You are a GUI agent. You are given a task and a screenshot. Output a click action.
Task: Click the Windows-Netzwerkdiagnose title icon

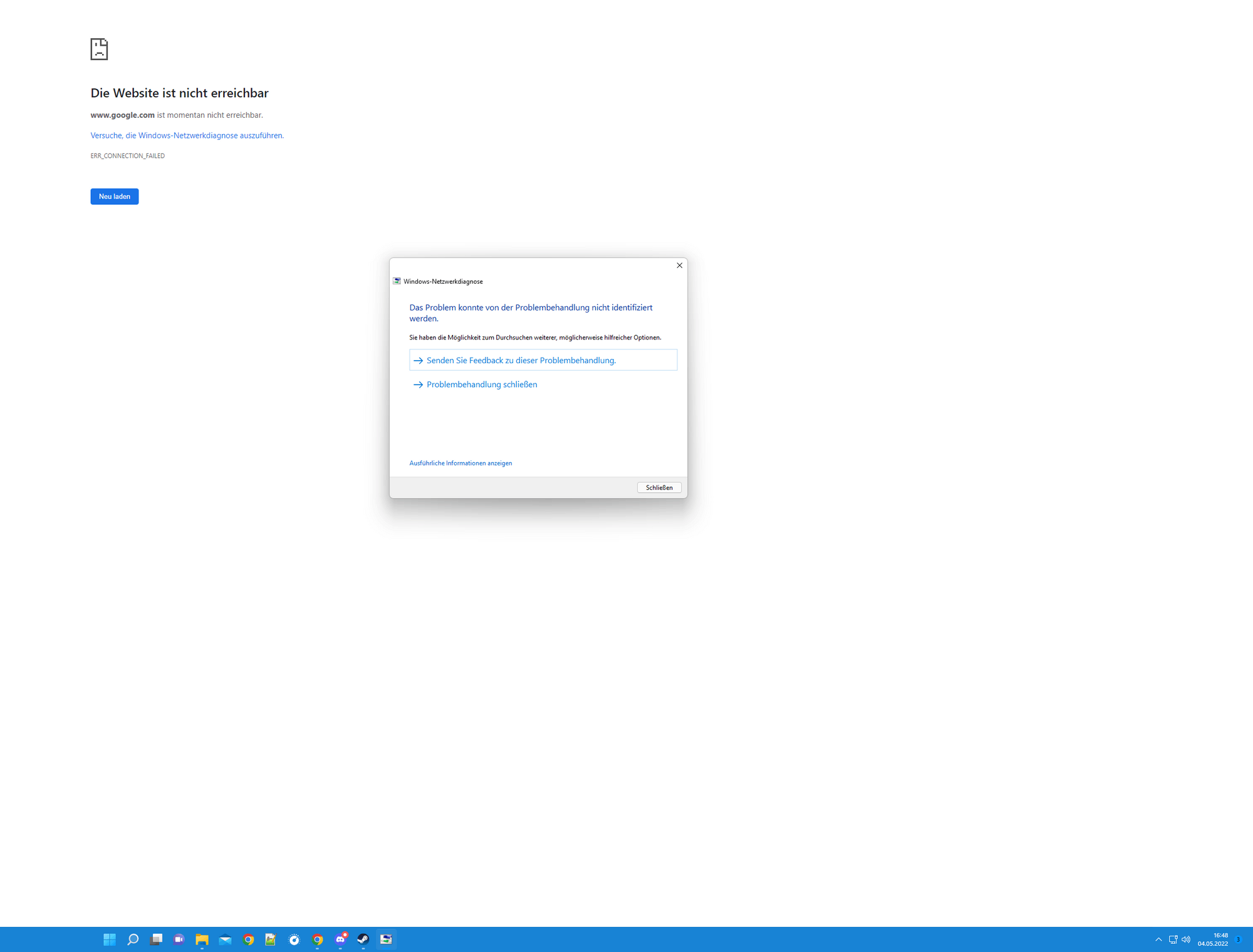(397, 281)
